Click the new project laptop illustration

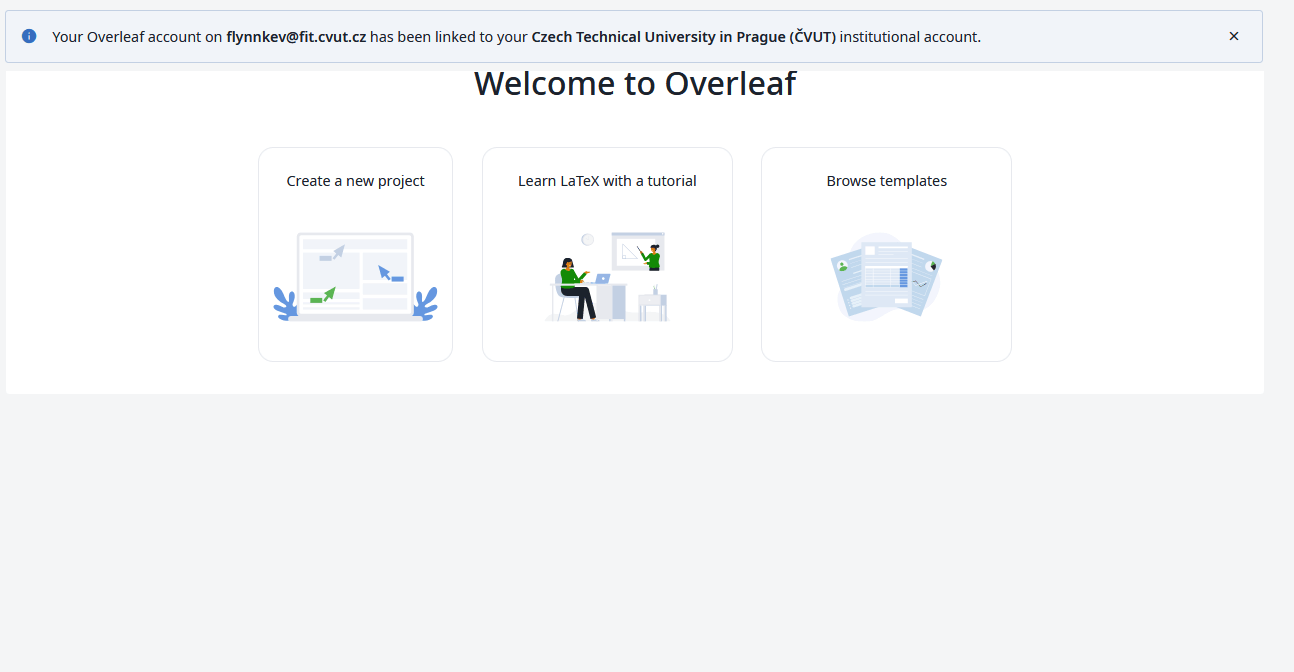click(x=355, y=277)
